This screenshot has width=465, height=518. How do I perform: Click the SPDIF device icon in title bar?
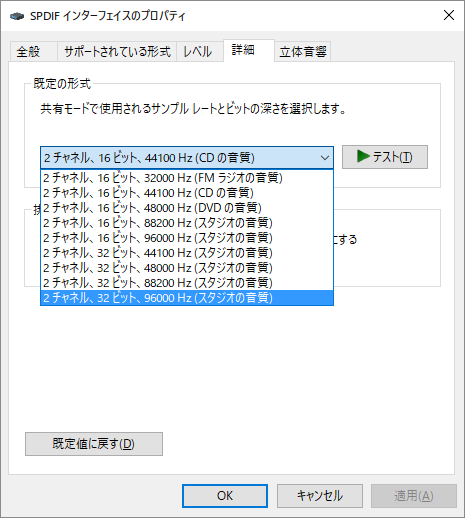17,16
